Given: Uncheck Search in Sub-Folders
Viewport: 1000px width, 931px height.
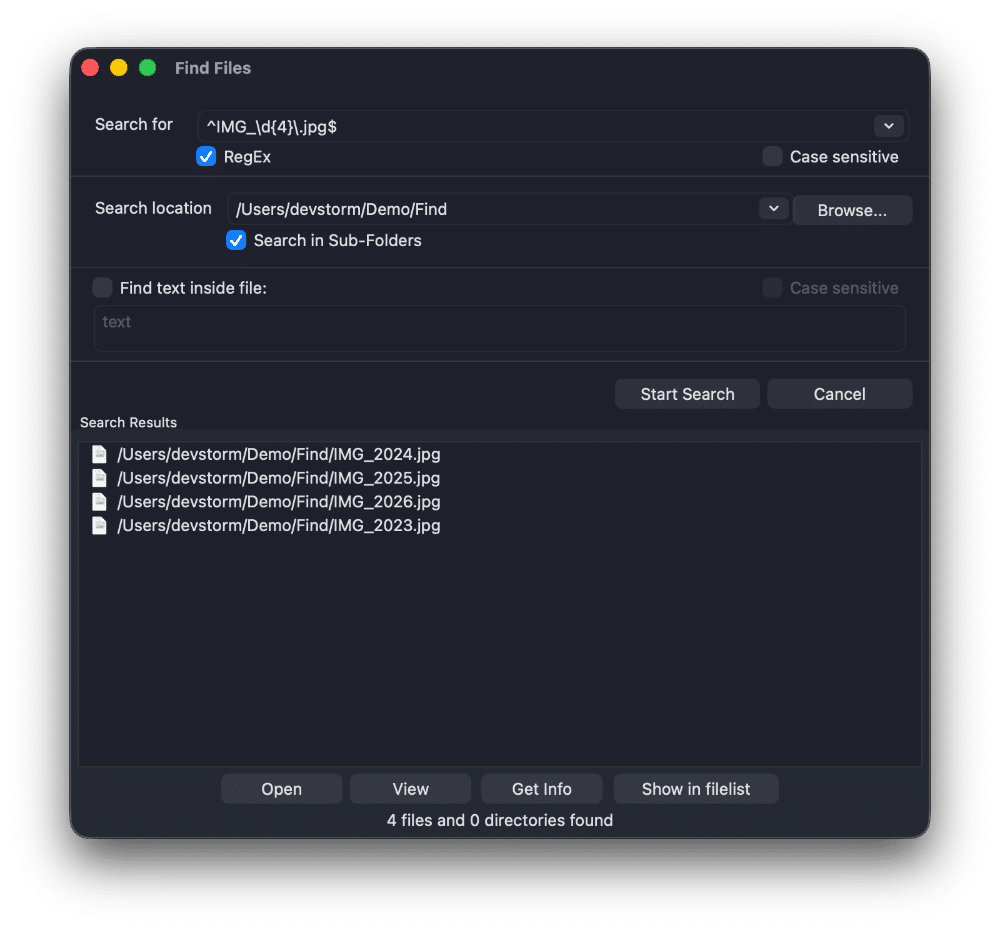Looking at the screenshot, I should tap(236, 240).
